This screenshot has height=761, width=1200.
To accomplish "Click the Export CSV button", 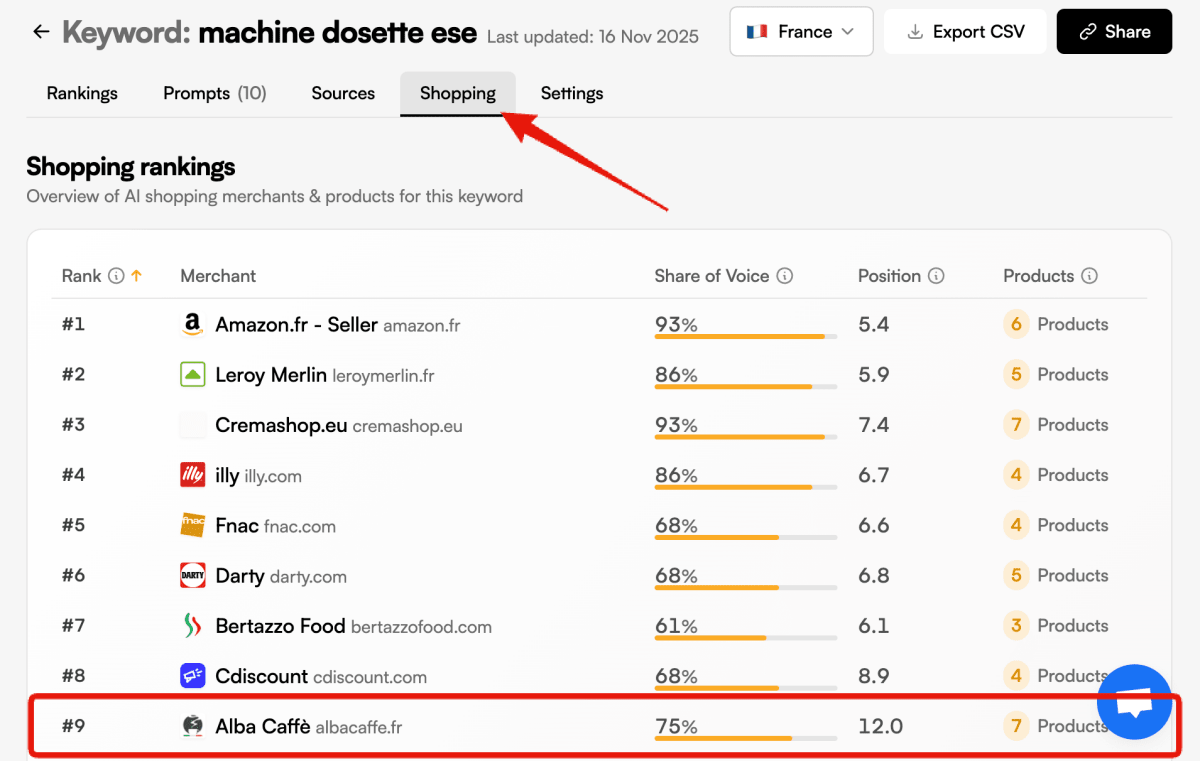I will tap(964, 31).
